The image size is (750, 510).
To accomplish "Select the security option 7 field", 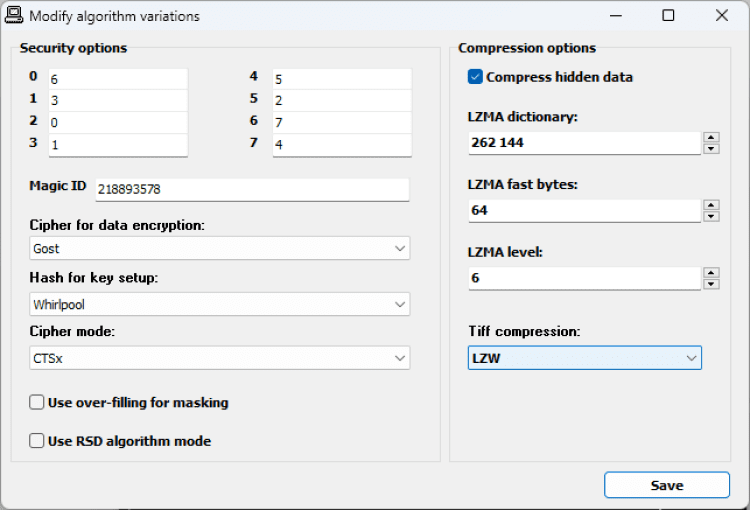I will pyautogui.click(x=340, y=145).
